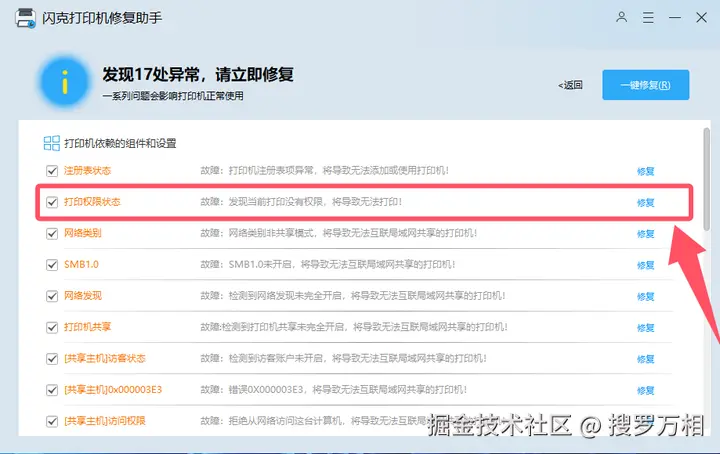
Task: Click 修复 for [共享主机]0x000003E3
Action: tap(646, 390)
